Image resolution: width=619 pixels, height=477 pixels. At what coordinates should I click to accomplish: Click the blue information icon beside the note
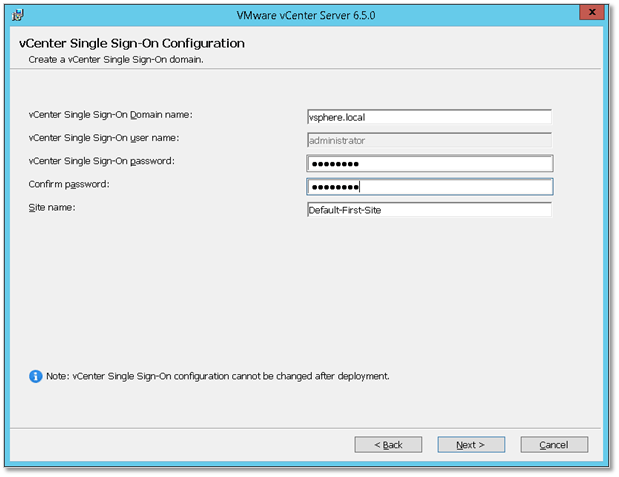[36, 376]
